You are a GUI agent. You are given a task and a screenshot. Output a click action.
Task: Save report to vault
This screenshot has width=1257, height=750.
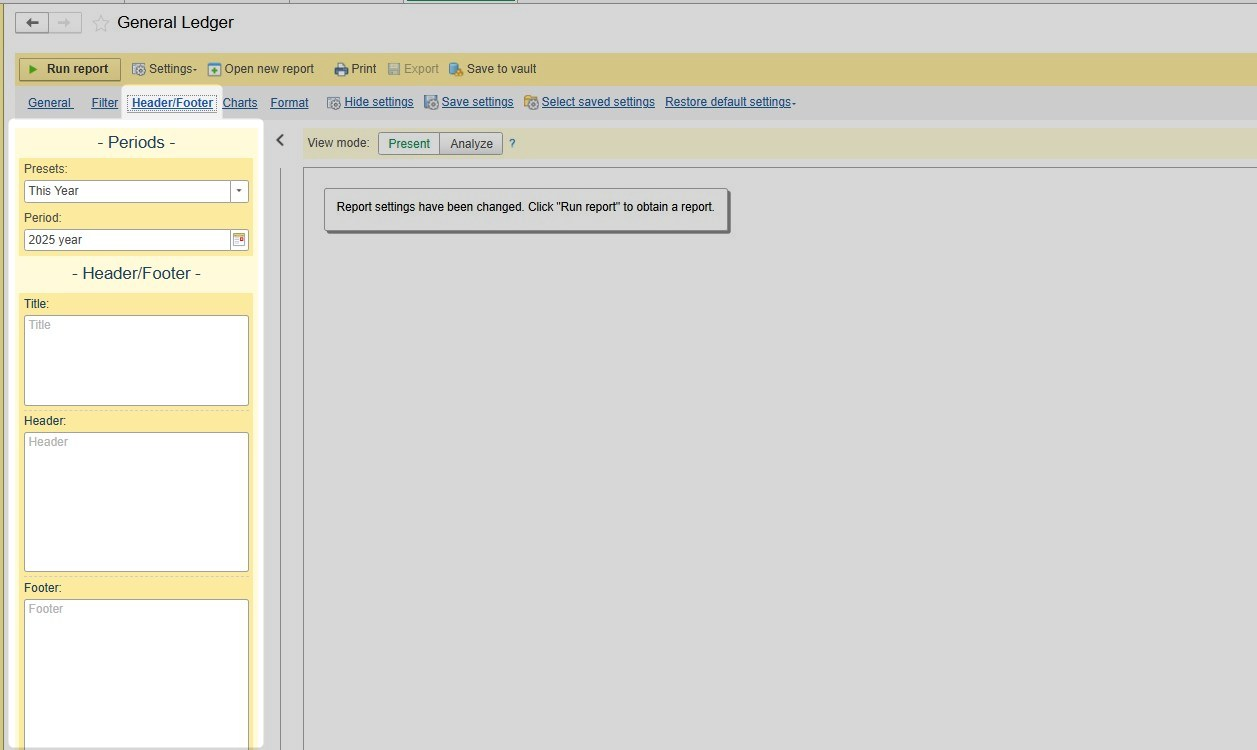coord(492,69)
